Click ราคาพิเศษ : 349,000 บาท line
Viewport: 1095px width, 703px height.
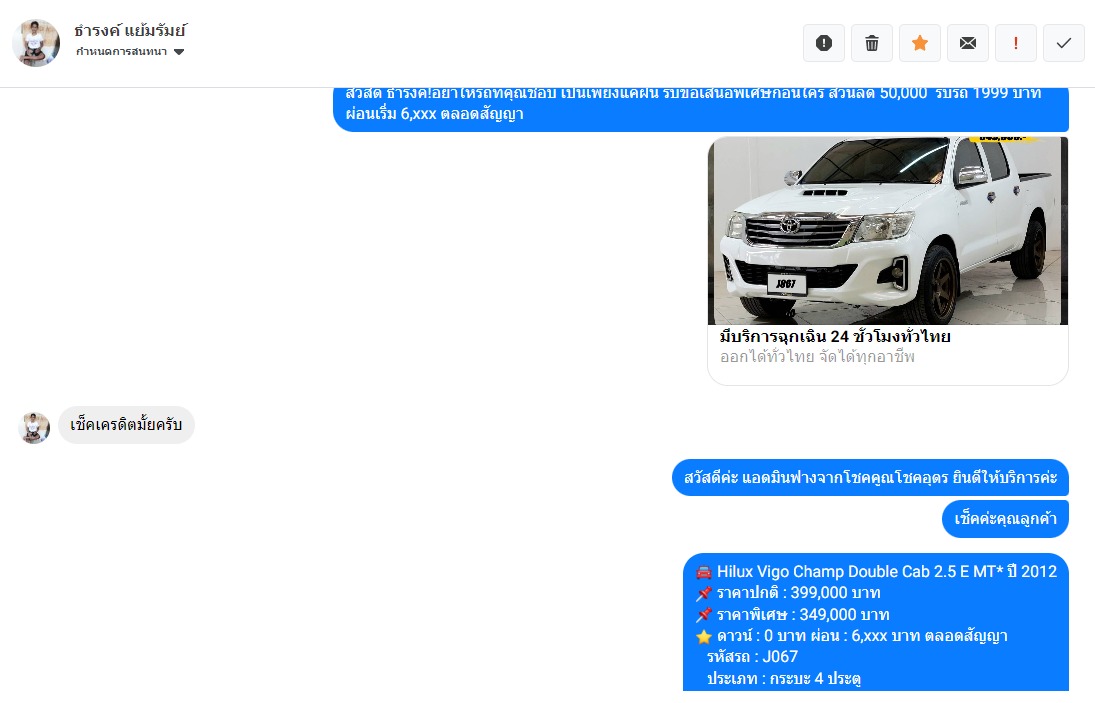(793, 615)
